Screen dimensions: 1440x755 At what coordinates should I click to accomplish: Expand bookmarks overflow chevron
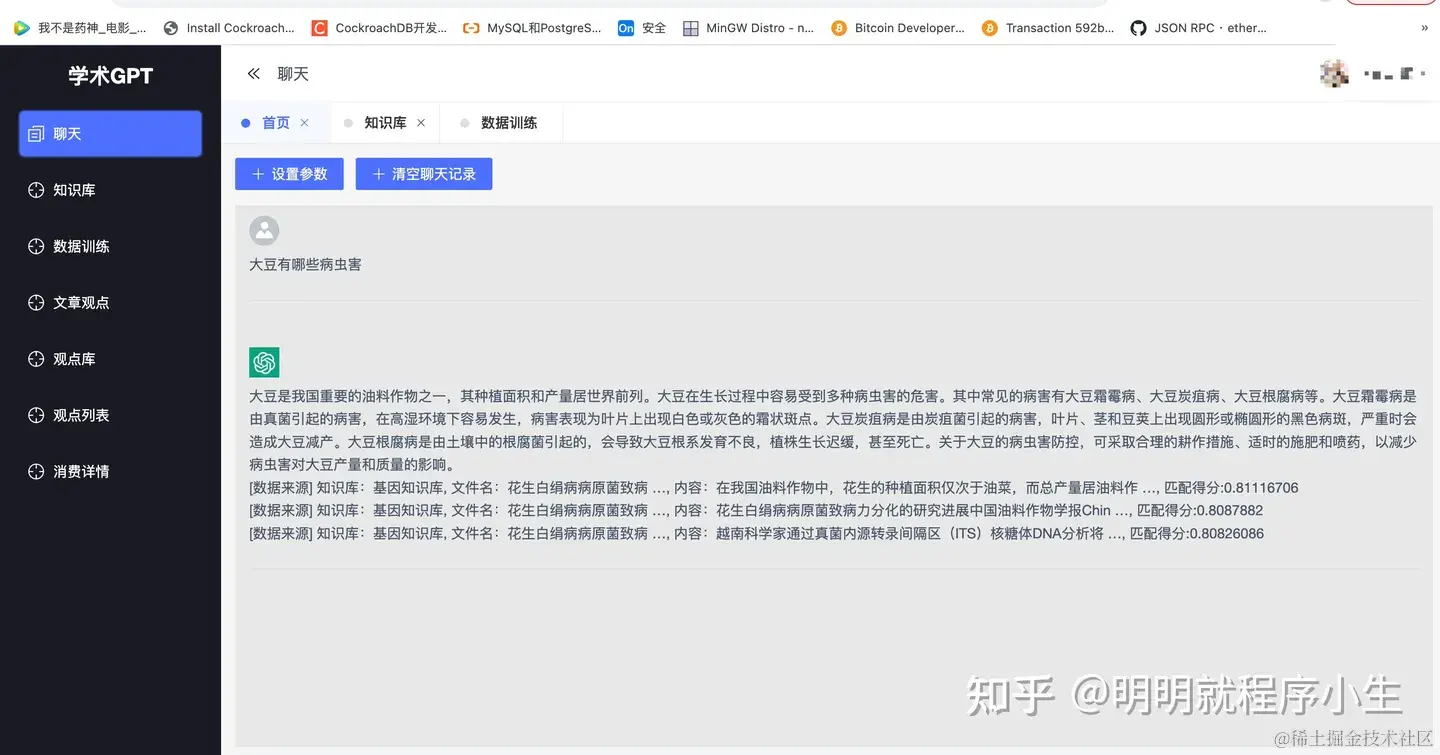pos(1424,28)
